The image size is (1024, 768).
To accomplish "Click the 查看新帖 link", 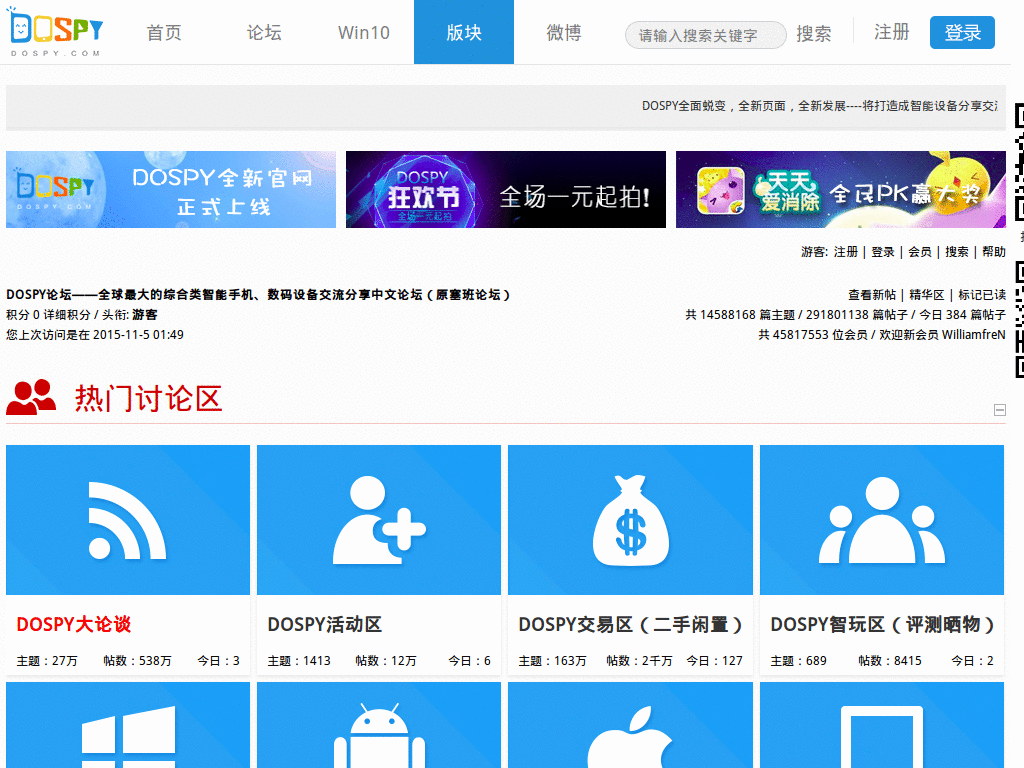I will 872,295.
